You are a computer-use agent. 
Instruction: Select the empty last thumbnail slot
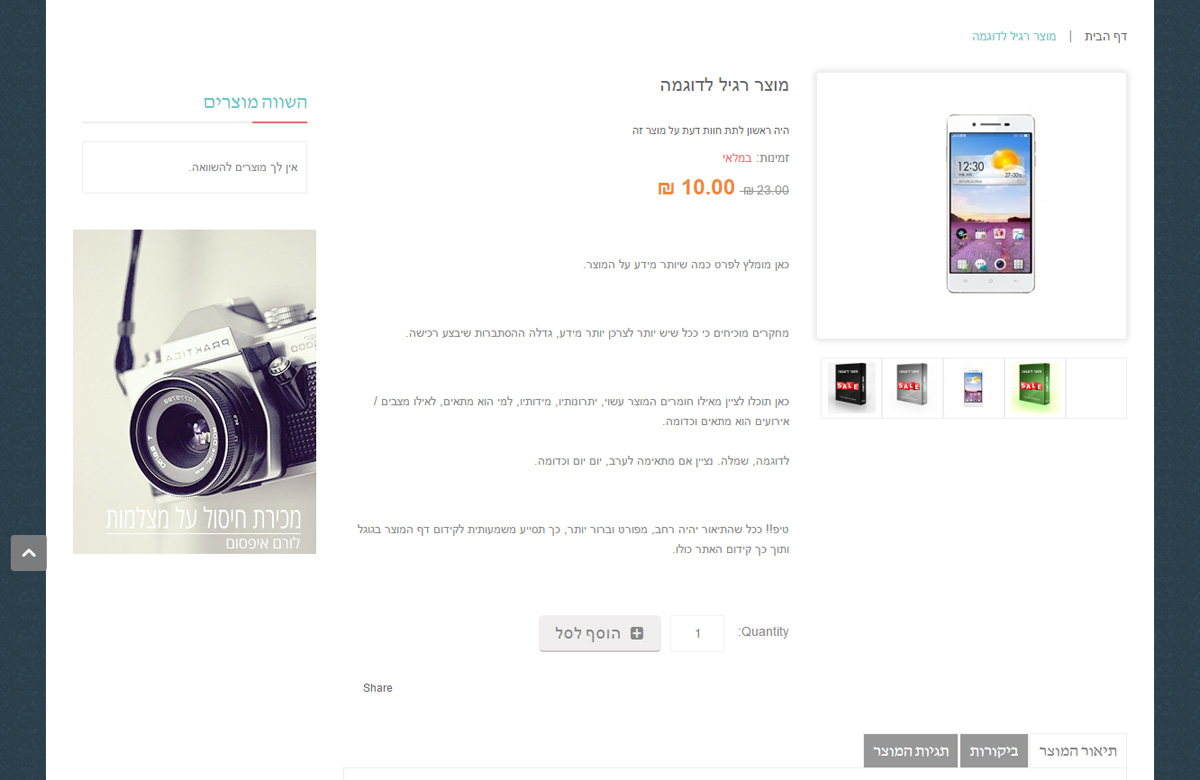pyautogui.click(x=1096, y=388)
